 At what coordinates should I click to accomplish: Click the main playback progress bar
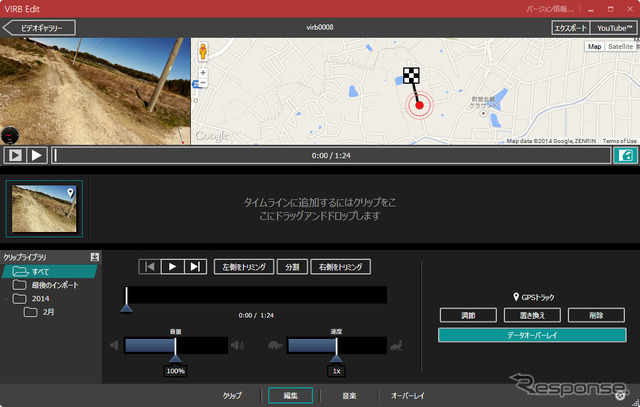pos(331,156)
